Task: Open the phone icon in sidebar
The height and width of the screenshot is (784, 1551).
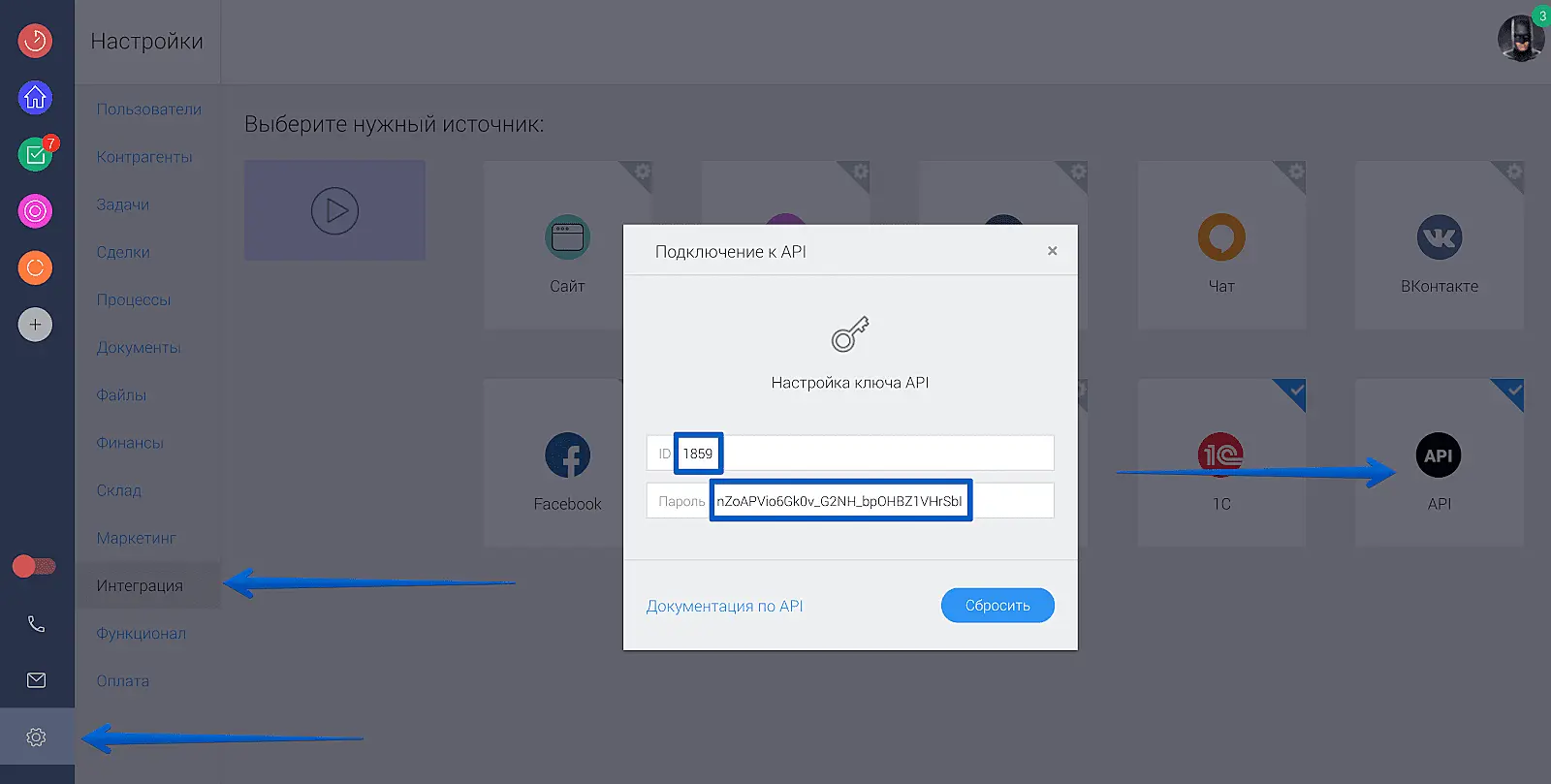Action: click(36, 624)
